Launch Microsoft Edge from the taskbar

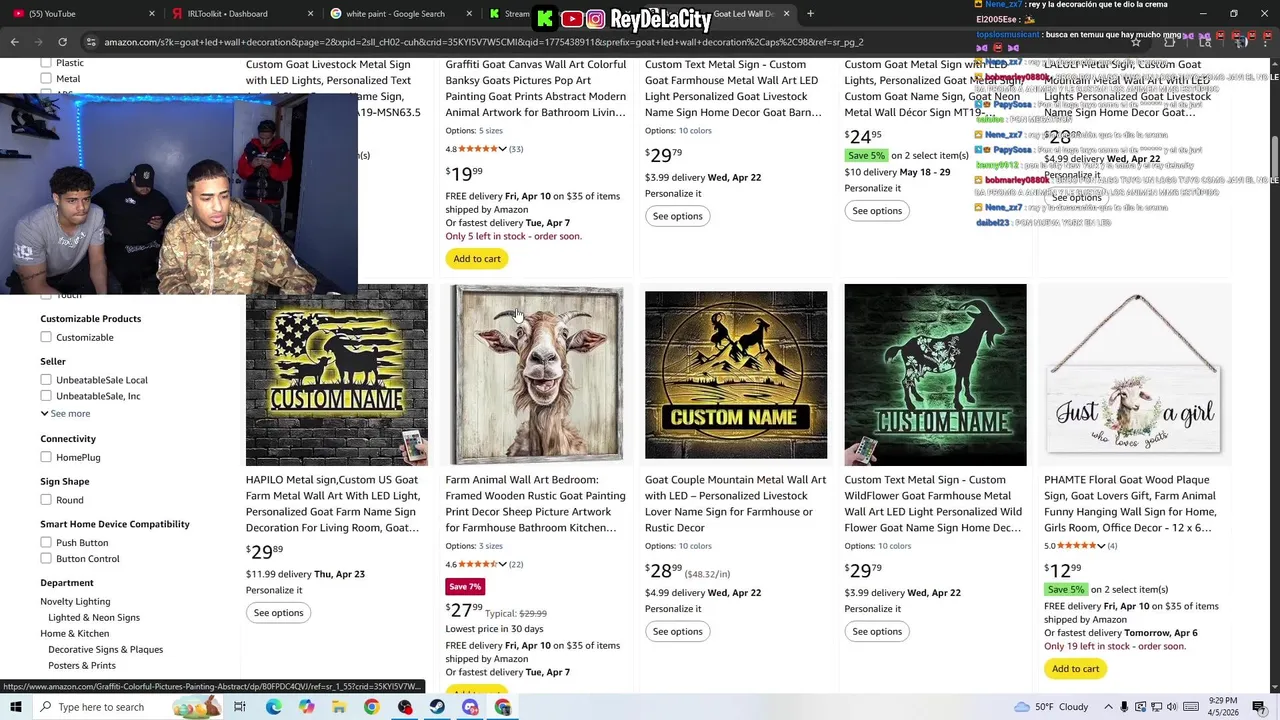(273, 707)
